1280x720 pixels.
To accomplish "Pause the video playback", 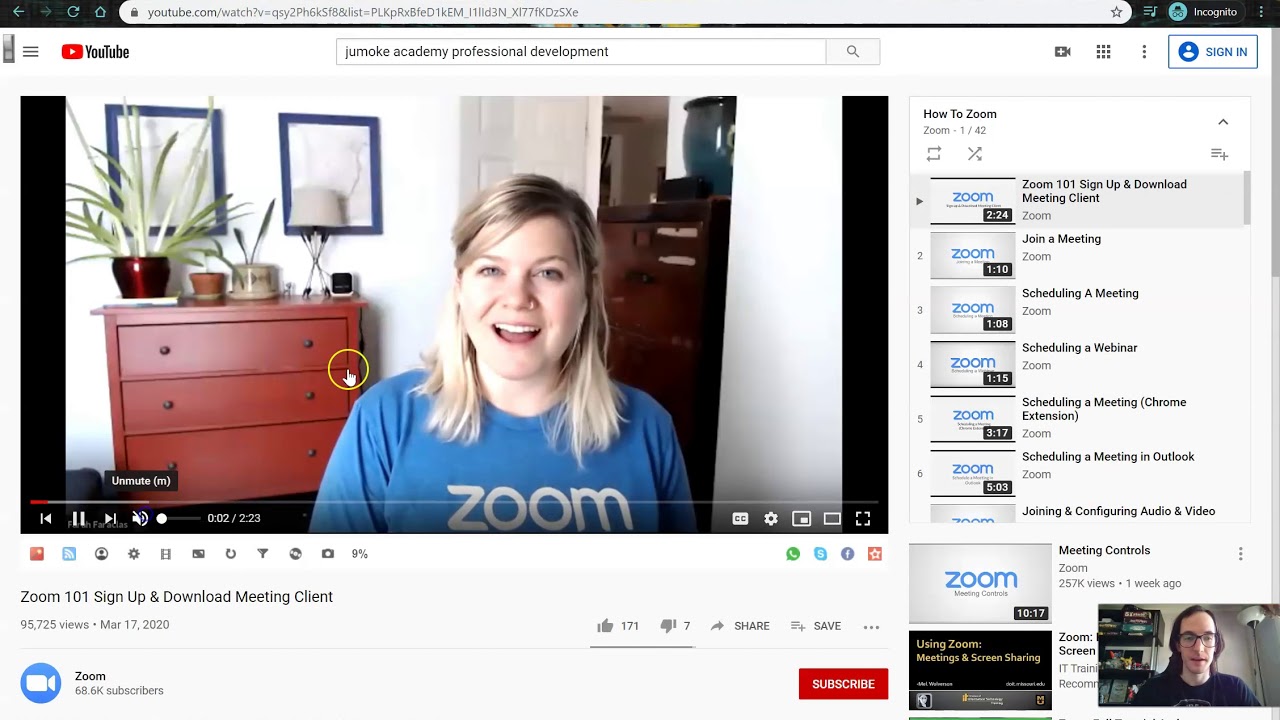I will [78, 518].
